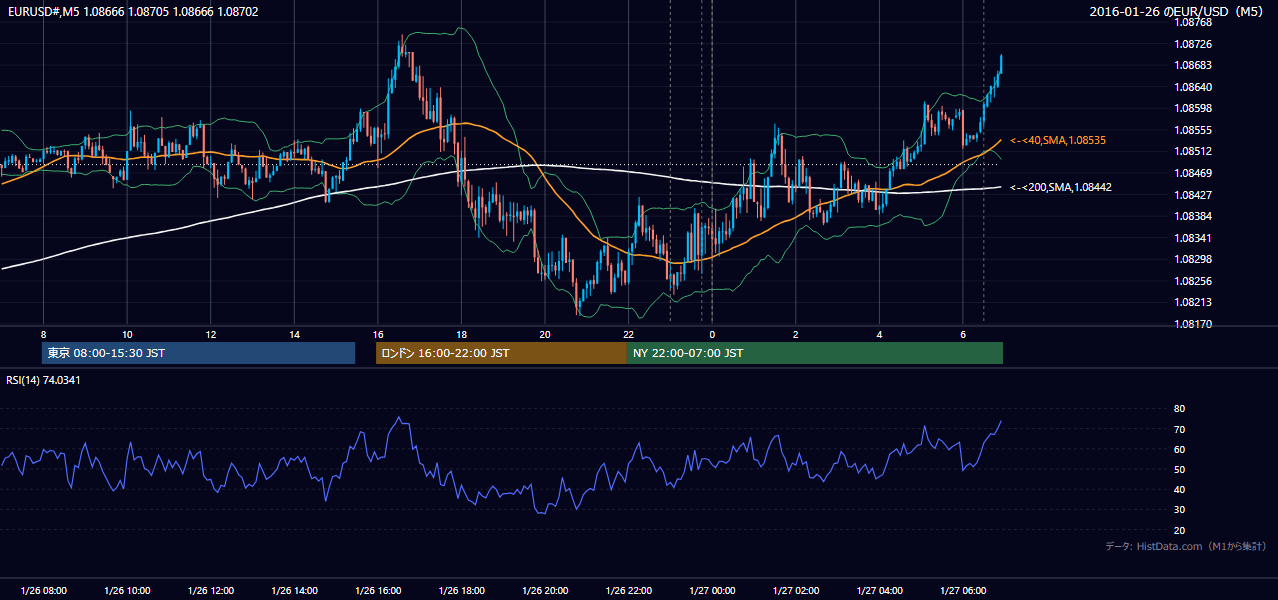This screenshot has height=600, width=1278.
Task: Click the 1/26 18:00 time axis label
Action: tap(461, 591)
